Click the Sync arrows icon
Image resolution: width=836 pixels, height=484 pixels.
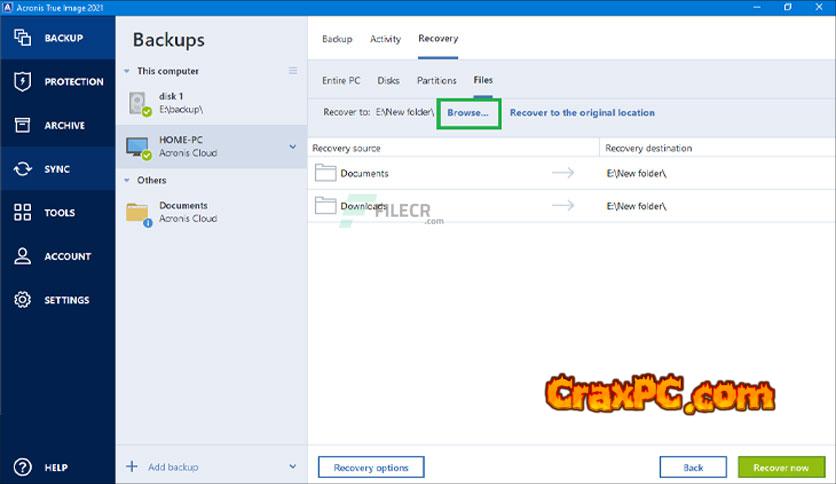tap(22, 169)
